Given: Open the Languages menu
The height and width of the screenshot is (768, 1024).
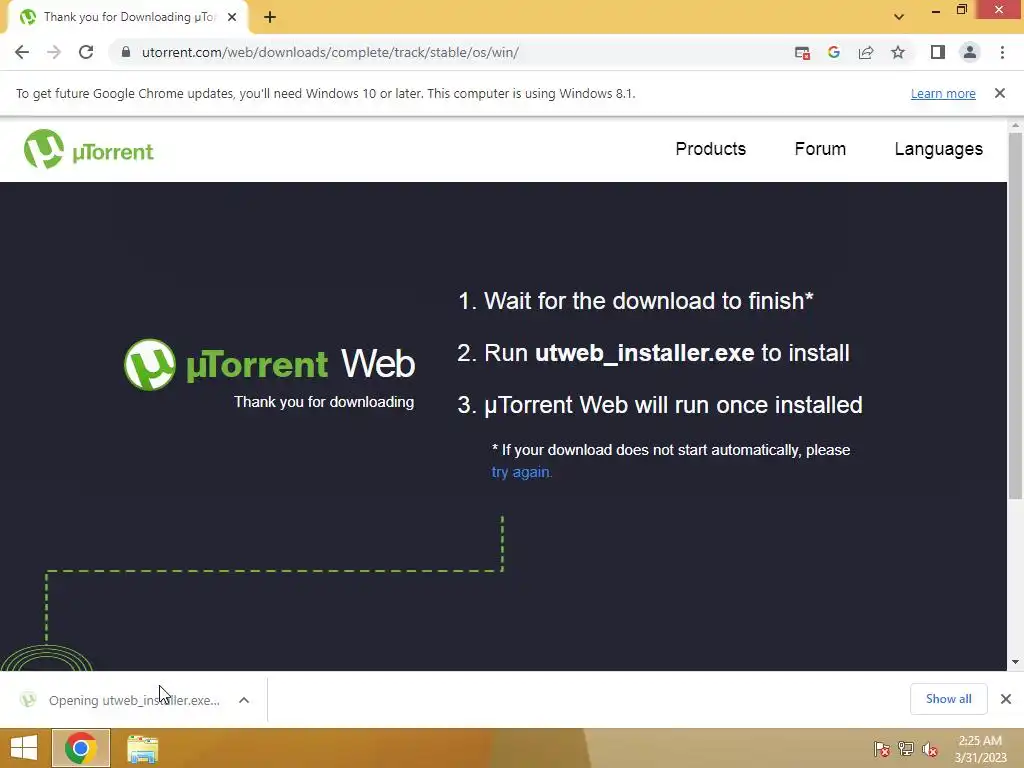Looking at the screenshot, I should tap(938, 149).
